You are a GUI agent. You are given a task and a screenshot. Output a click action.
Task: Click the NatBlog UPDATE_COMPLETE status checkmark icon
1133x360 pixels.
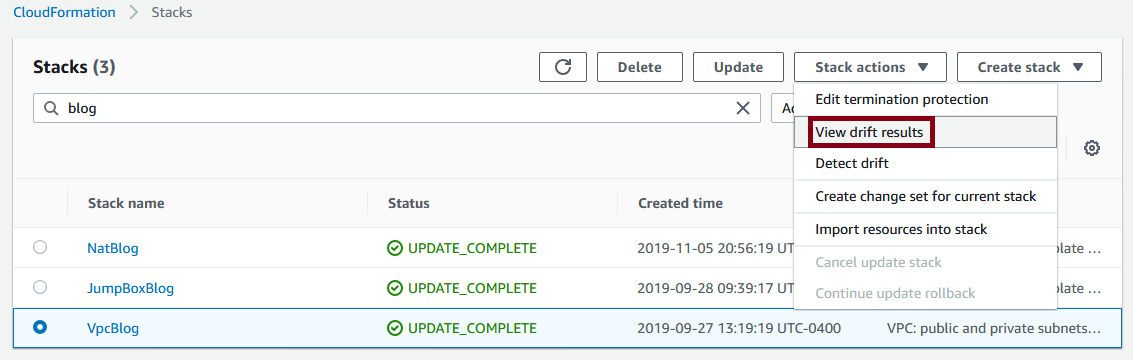pyautogui.click(x=395, y=249)
